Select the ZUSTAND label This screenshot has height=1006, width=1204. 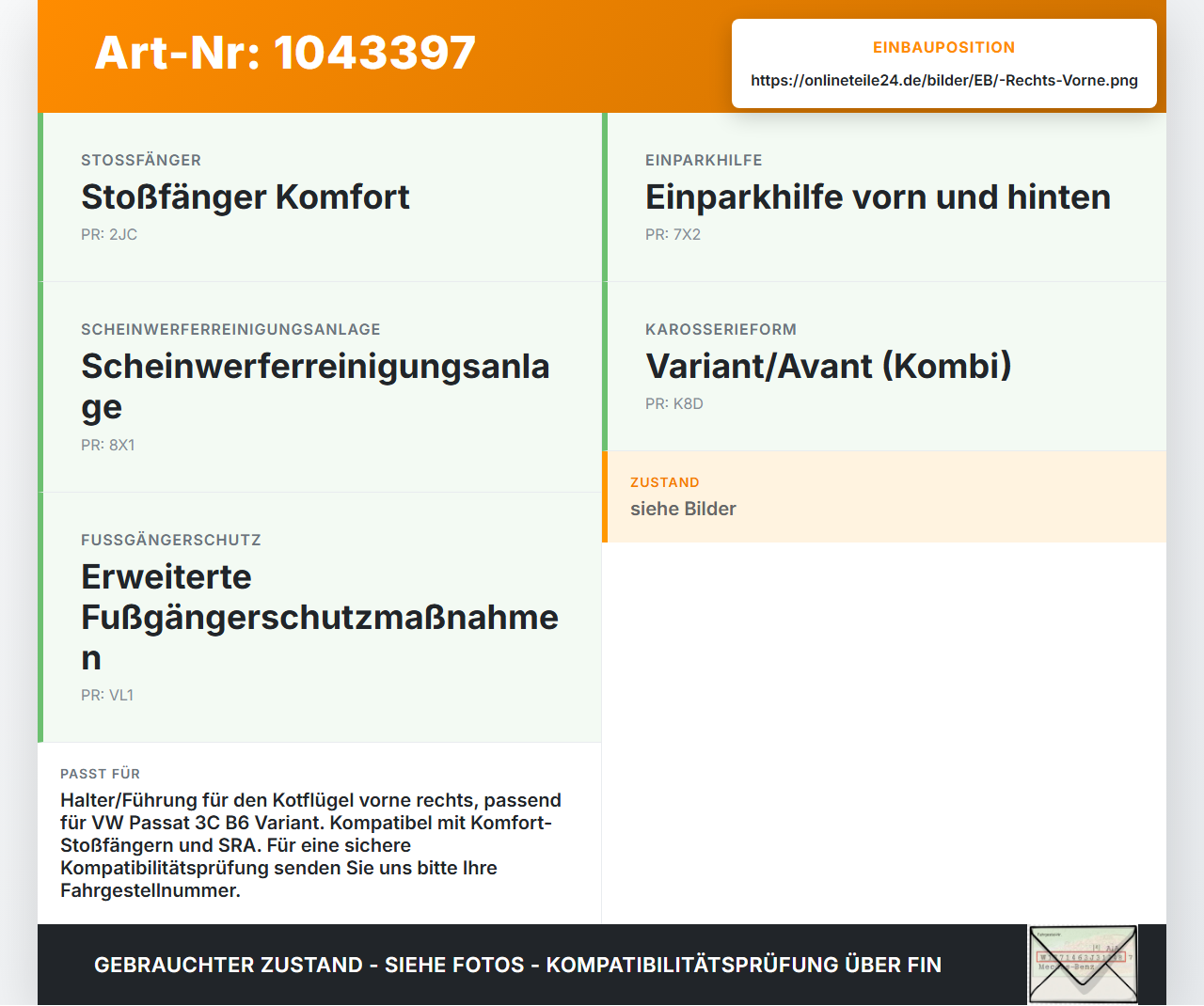click(665, 482)
